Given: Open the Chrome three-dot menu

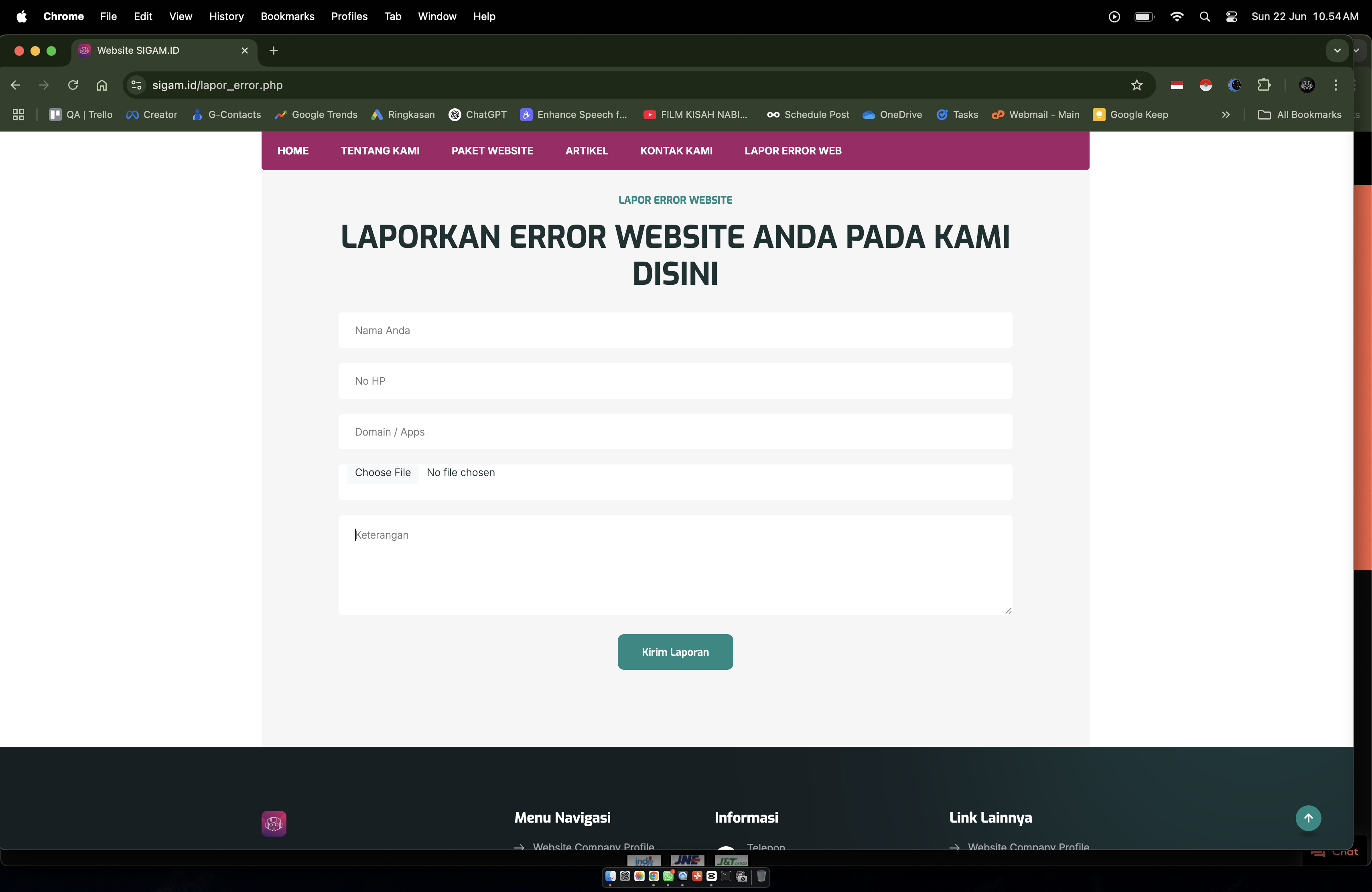Looking at the screenshot, I should (1335, 85).
